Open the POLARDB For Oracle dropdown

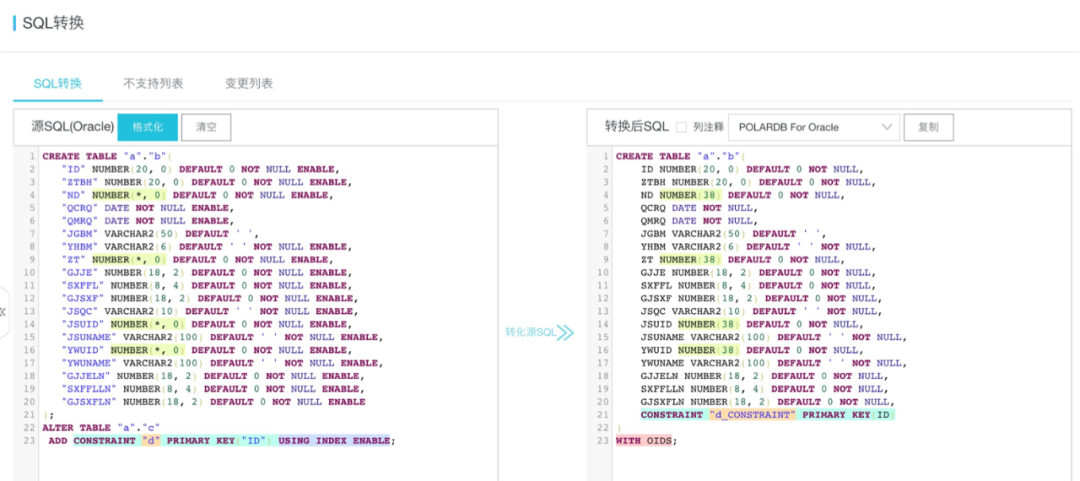coord(813,127)
